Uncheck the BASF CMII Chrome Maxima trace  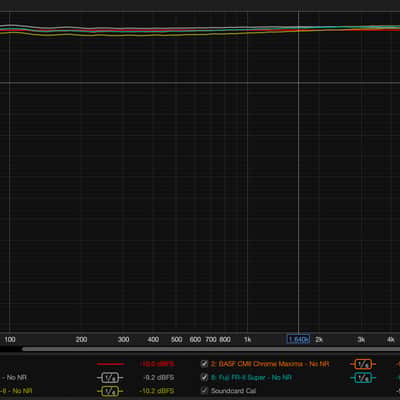coord(204,364)
